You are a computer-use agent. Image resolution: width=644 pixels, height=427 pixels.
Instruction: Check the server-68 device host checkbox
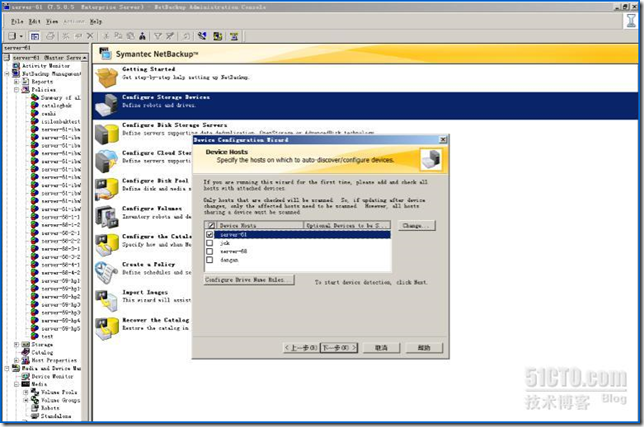210,251
